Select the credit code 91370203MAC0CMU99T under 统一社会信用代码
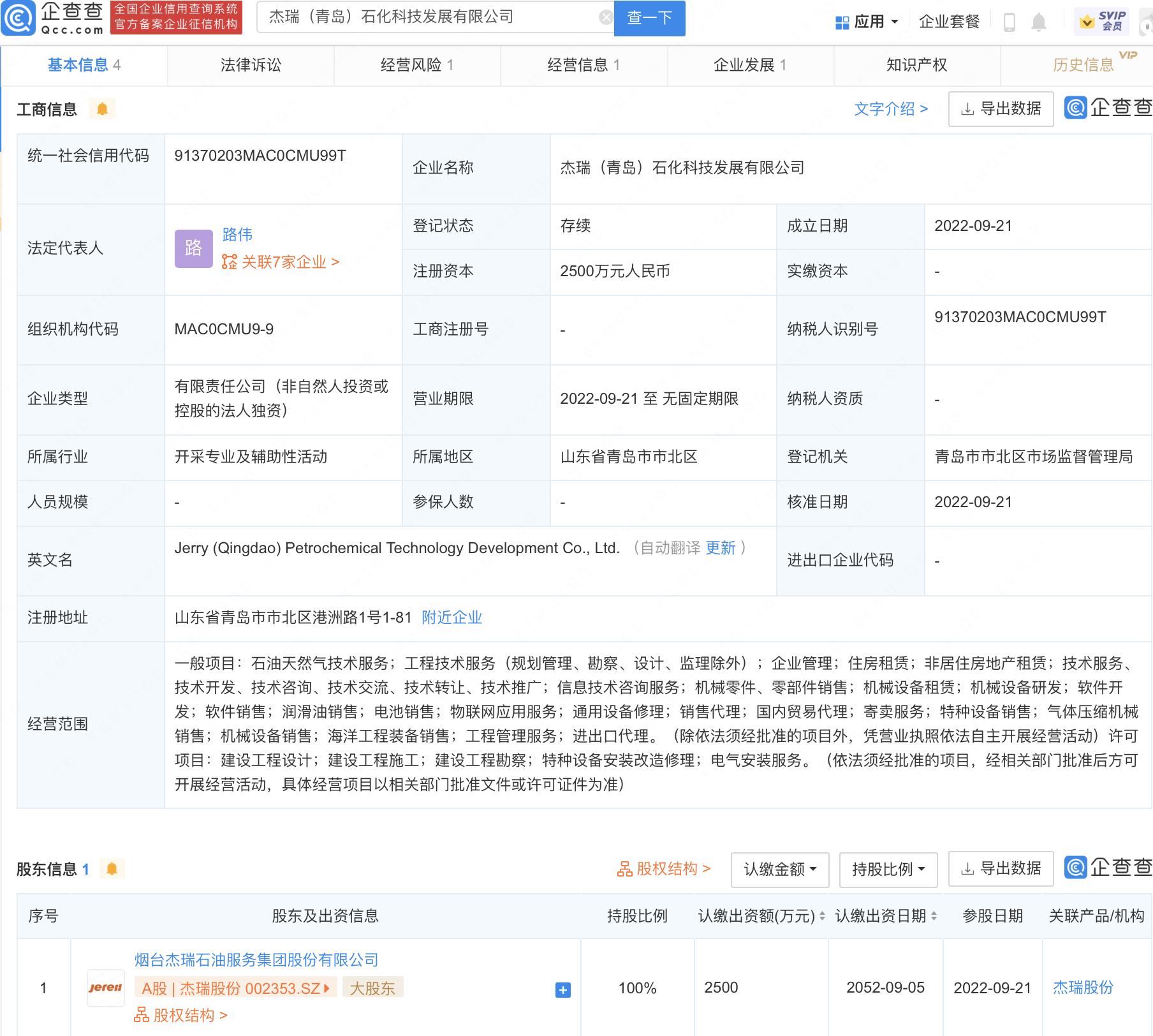 (x=260, y=156)
